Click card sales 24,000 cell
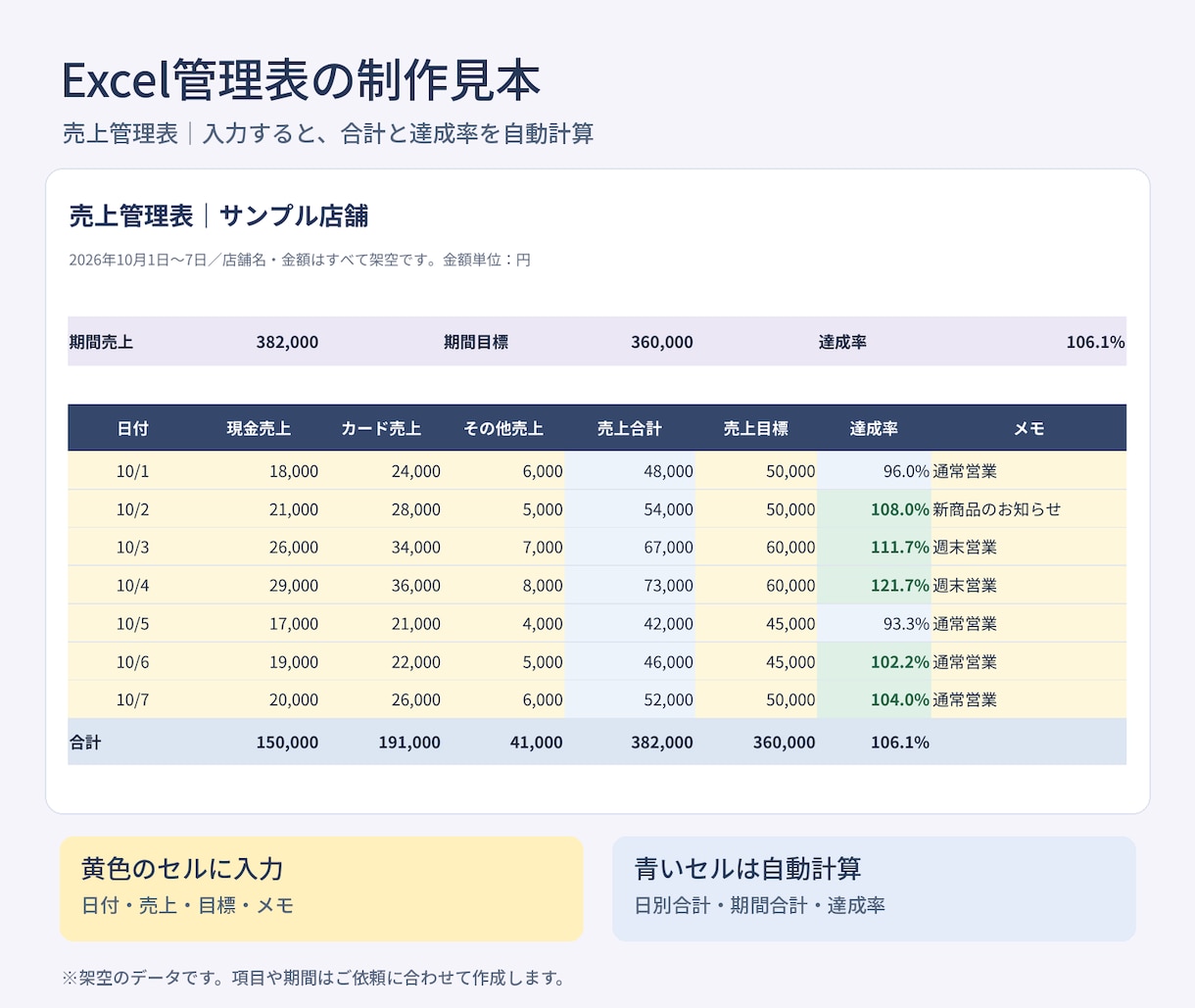1195x1008 pixels. (381, 471)
